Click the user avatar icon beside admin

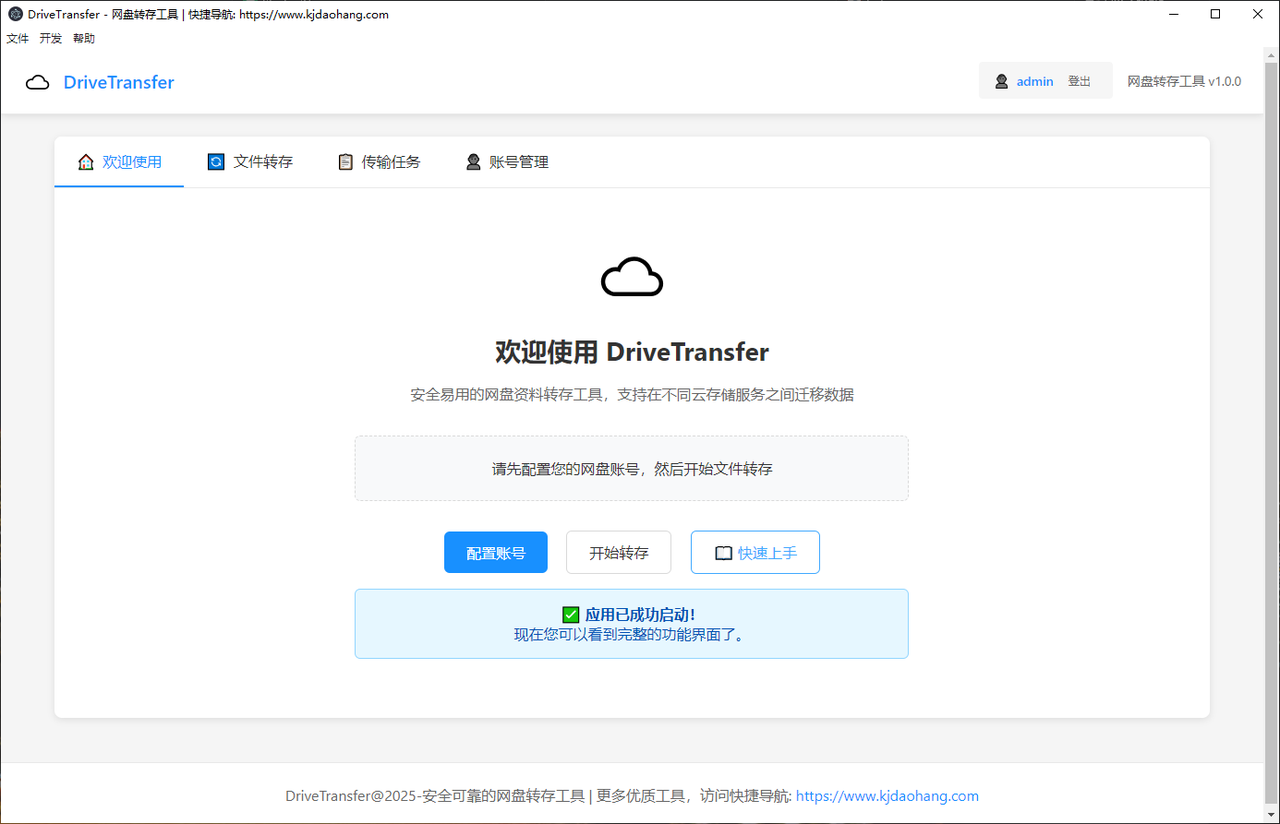pyautogui.click(x=1001, y=82)
